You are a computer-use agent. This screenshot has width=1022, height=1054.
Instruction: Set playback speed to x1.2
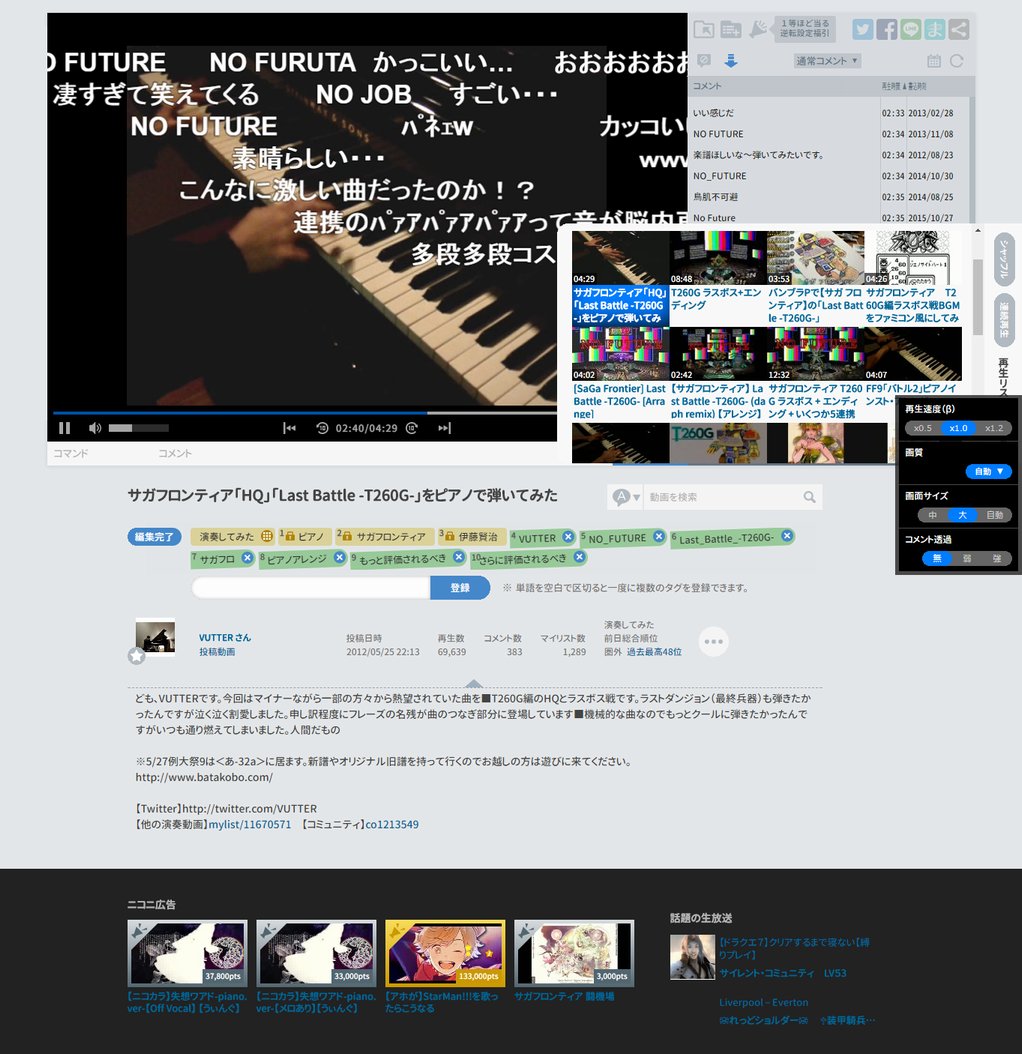coord(994,428)
